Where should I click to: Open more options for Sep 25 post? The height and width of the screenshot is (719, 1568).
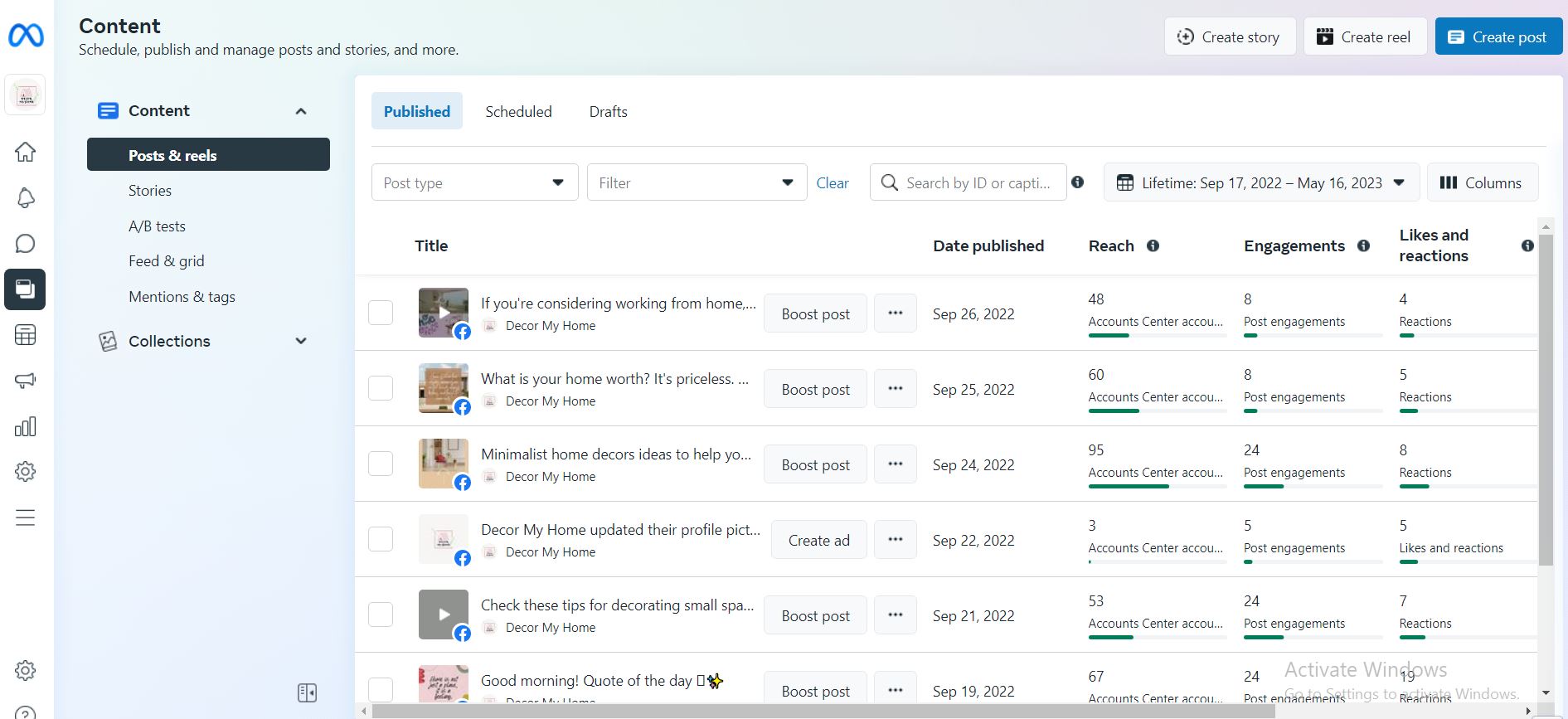896,389
